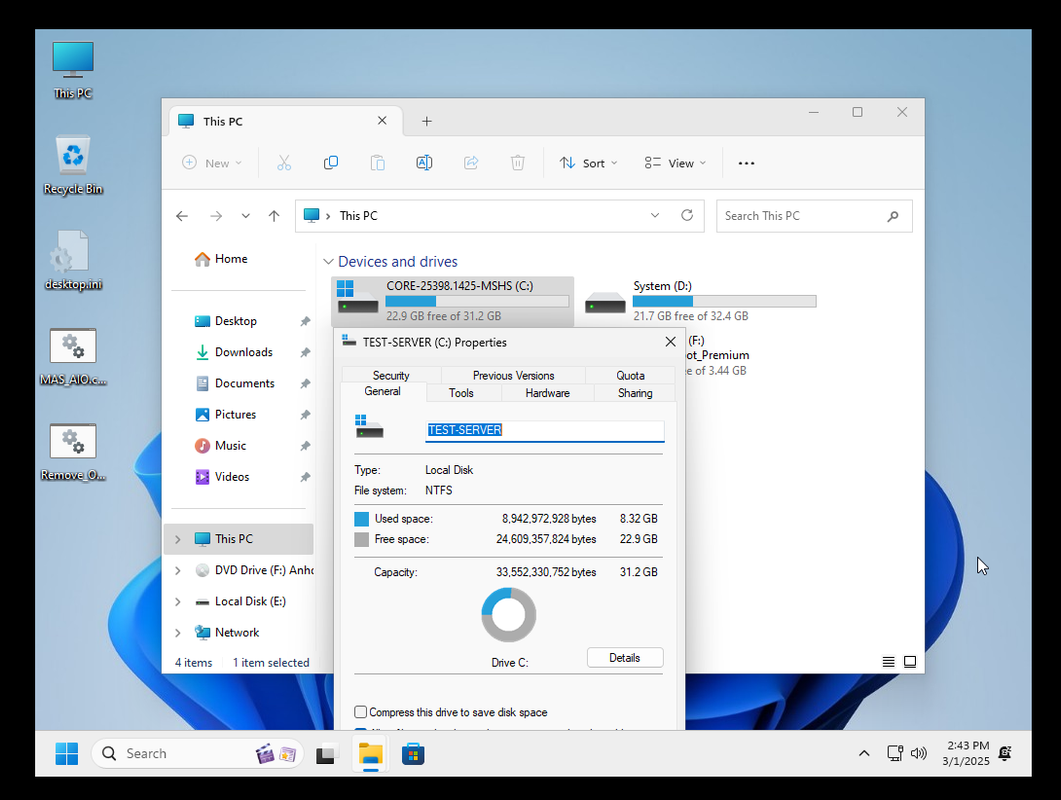Click the volume speaker tray icon

tap(918, 753)
